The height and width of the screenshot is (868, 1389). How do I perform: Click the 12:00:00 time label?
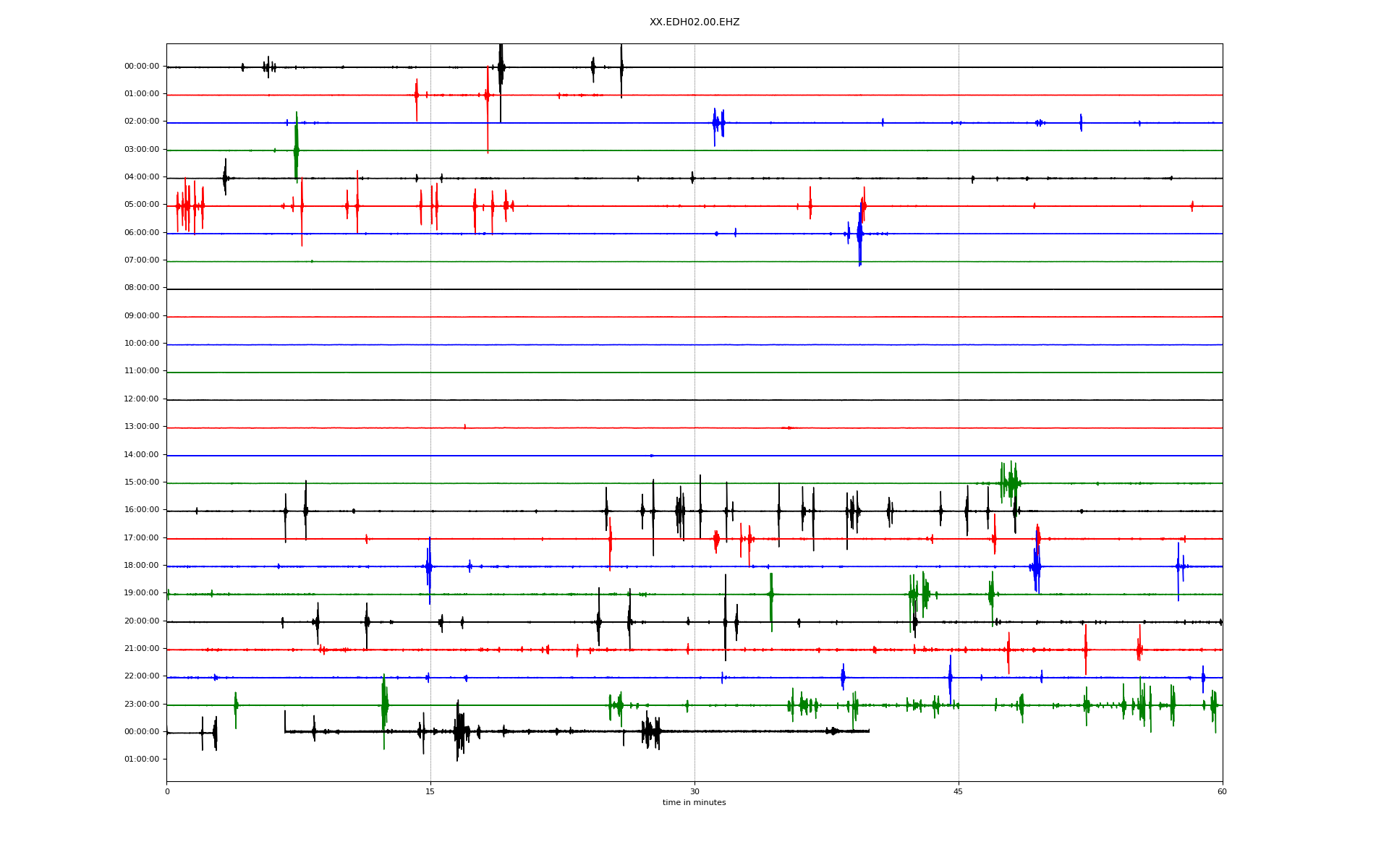point(142,399)
